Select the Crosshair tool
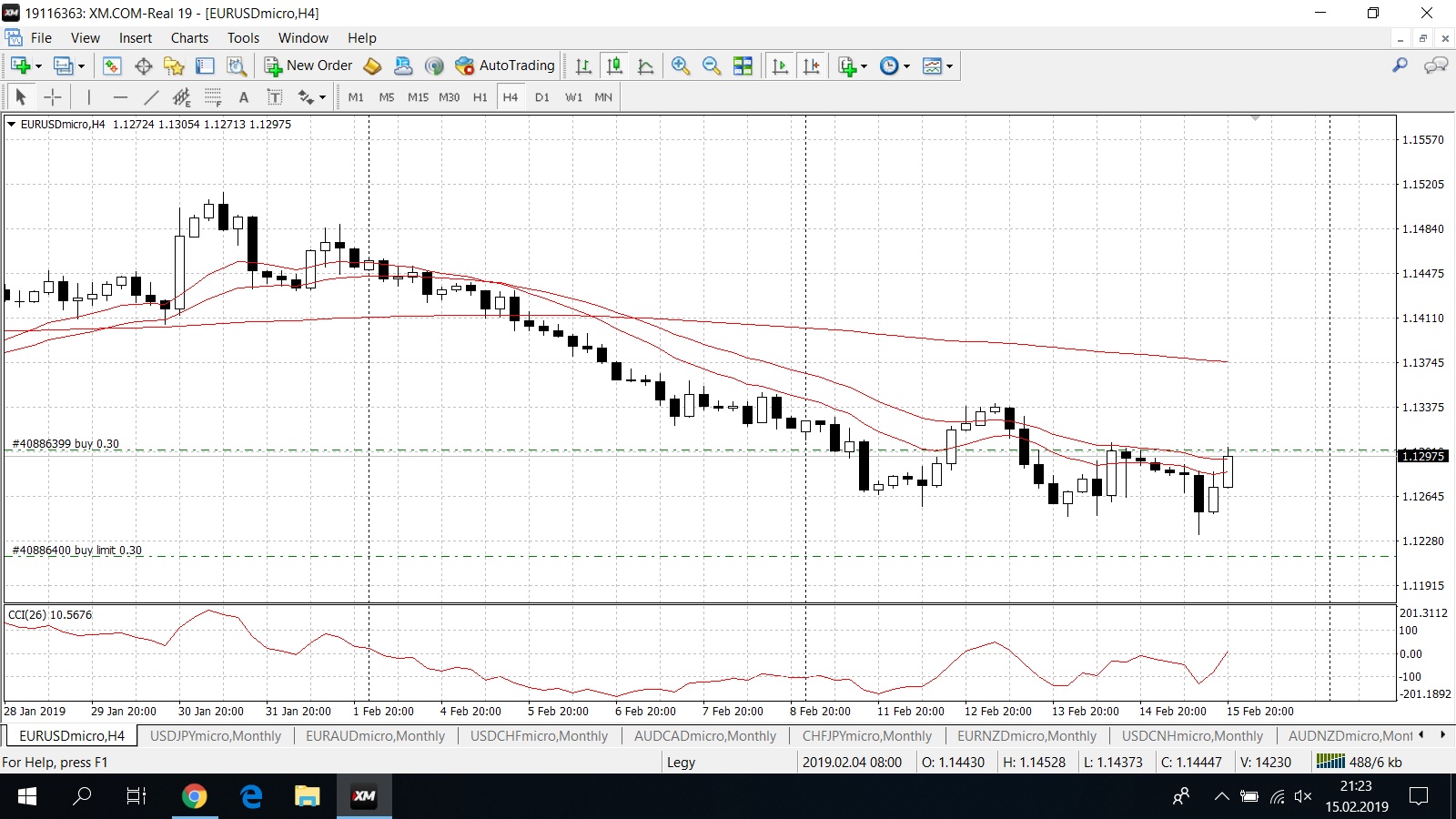 [x=53, y=97]
